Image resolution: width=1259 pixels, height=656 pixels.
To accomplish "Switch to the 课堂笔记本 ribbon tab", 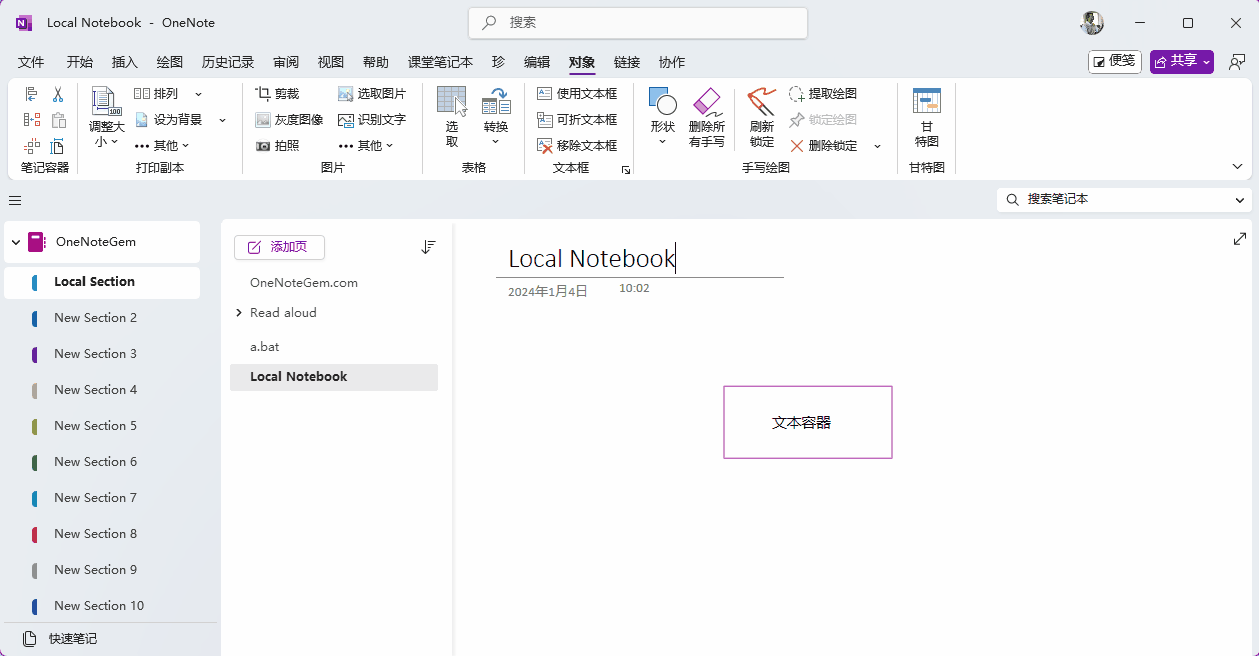I will pyautogui.click(x=440, y=62).
